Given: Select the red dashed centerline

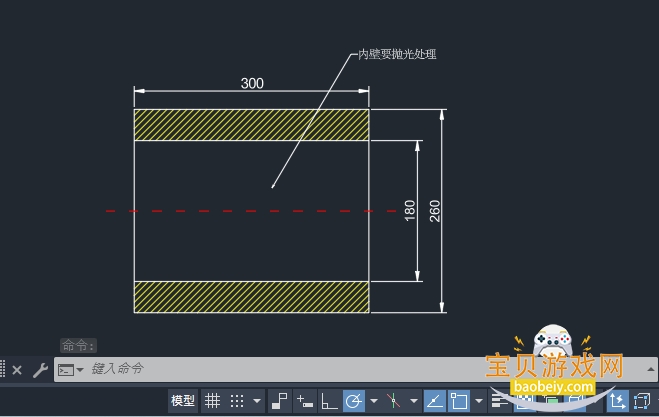Looking at the screenshot, I should point(251,211).
